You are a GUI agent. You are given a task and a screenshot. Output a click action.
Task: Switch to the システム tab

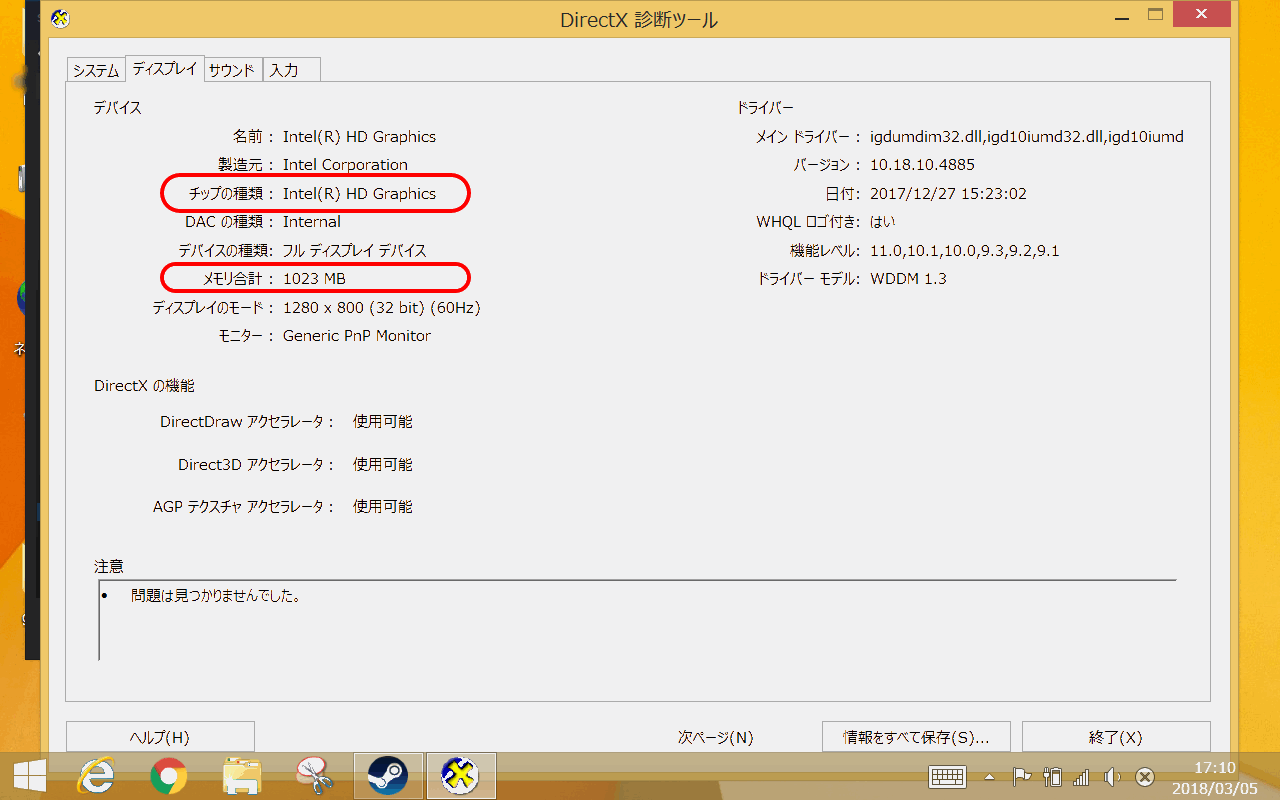point(95,70)
